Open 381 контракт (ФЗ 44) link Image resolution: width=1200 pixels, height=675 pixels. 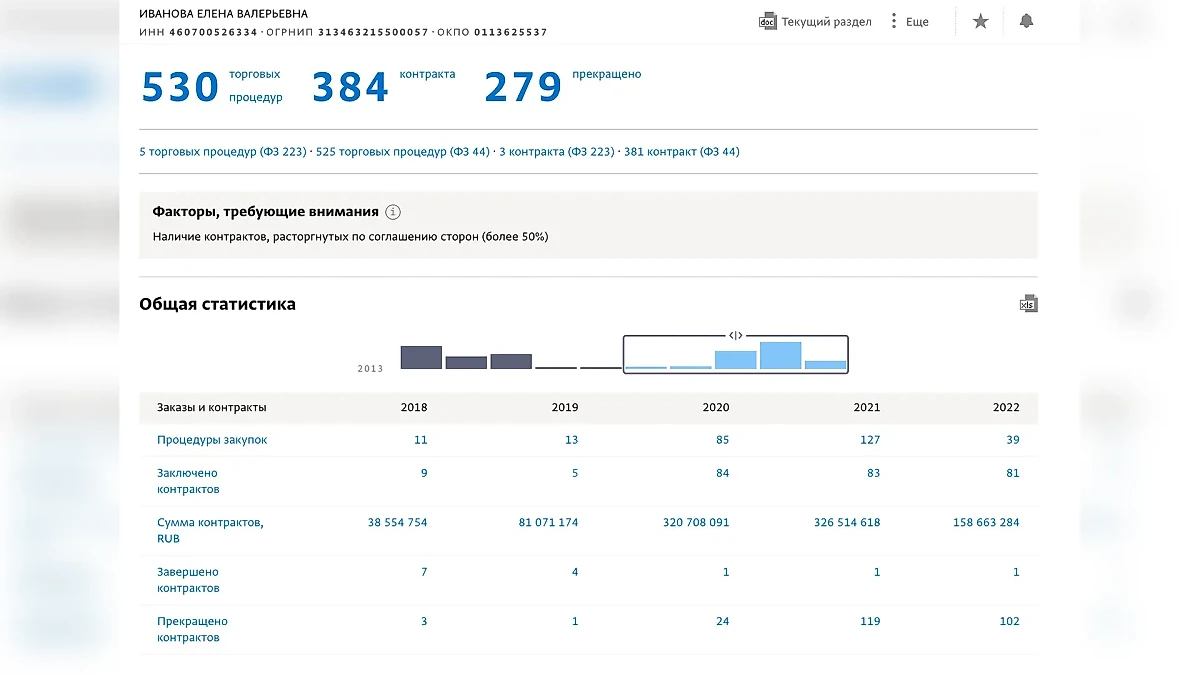[x=681, y=152]
